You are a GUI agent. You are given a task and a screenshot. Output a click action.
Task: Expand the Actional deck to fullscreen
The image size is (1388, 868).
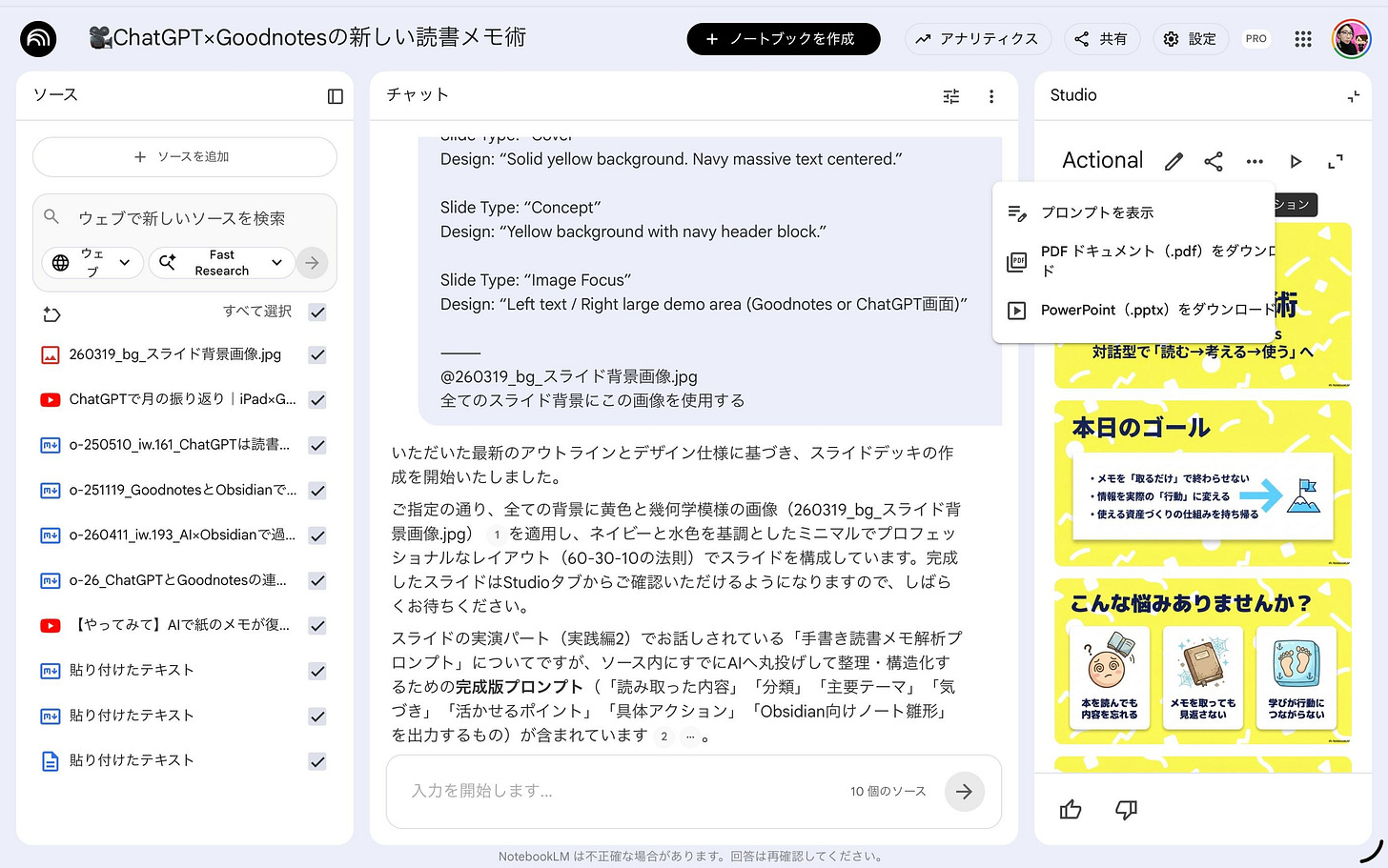(x=1336, y=161)
